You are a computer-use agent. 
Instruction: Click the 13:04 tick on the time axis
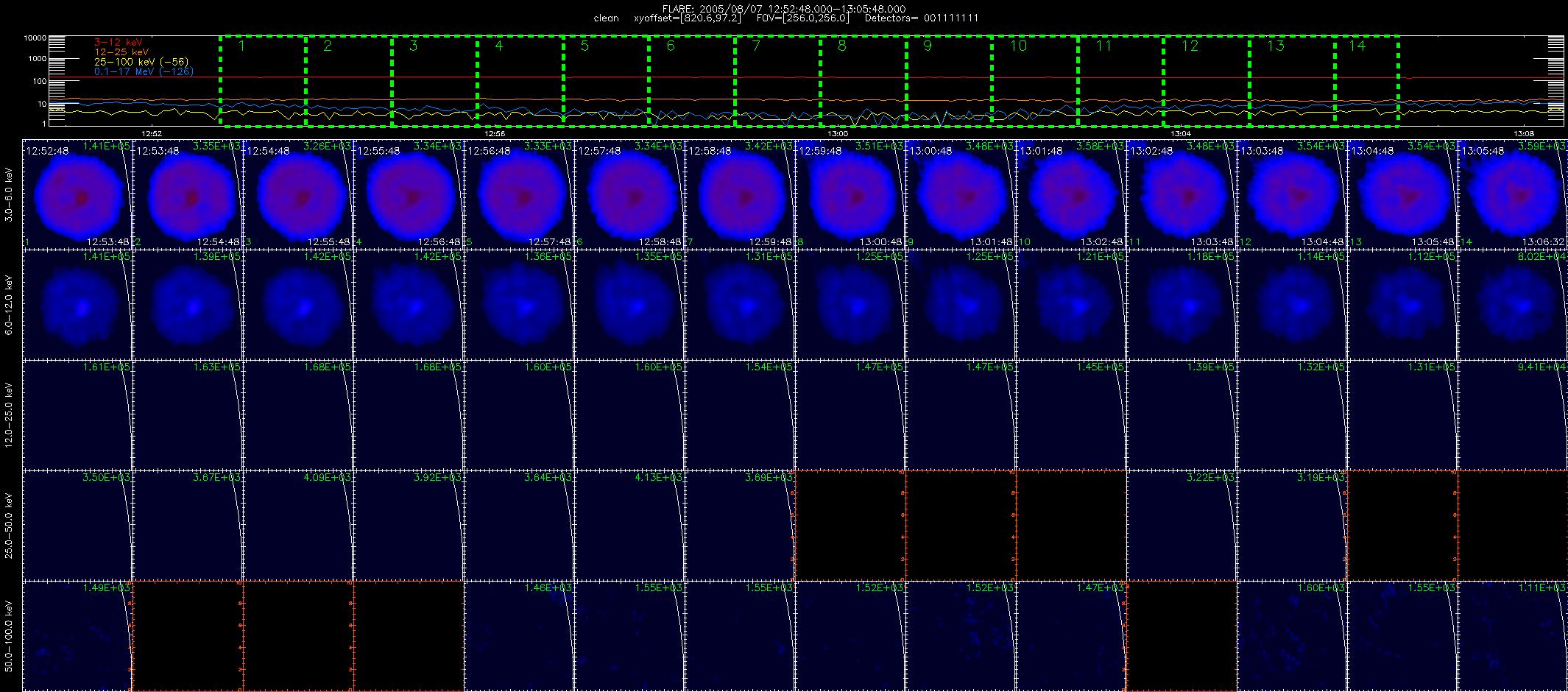pyautogui.click(x=1181, y=133)
